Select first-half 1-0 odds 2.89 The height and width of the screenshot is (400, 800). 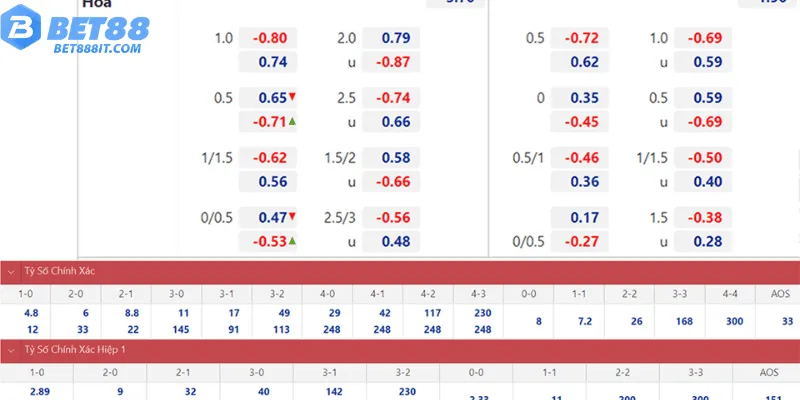(39, 392)
